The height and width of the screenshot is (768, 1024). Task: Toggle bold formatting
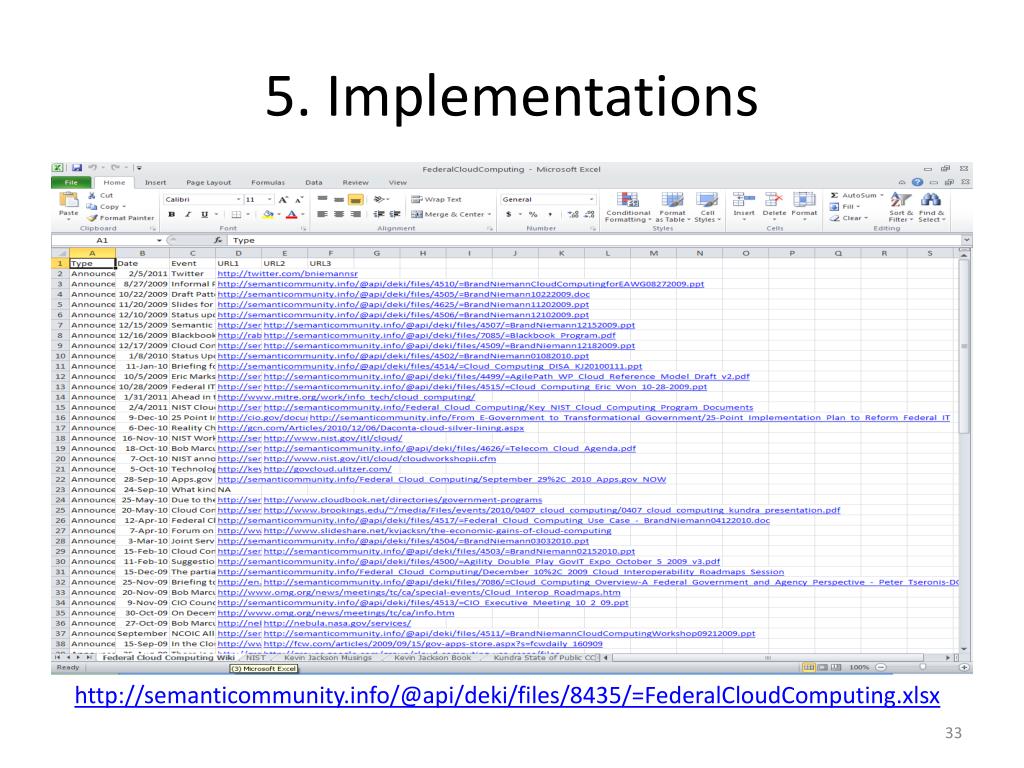171,214
